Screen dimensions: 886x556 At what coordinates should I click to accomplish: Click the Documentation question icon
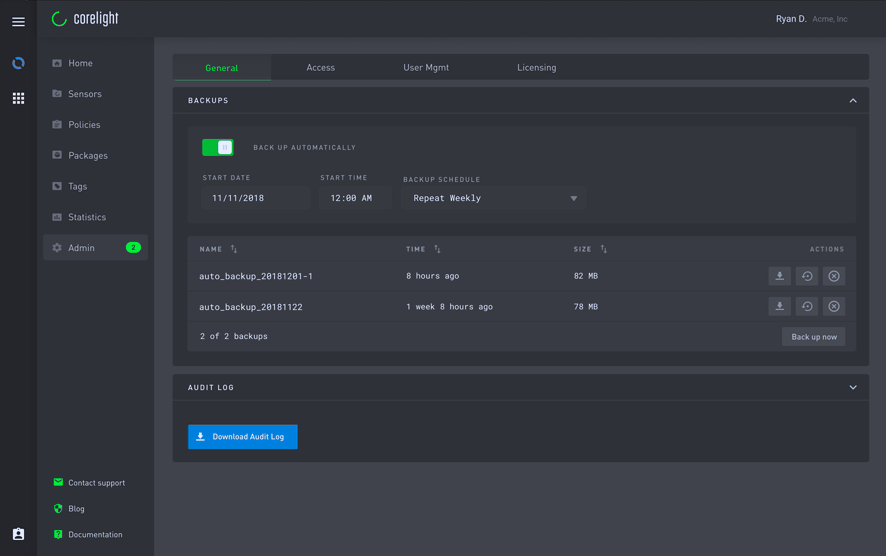pyautogui.click(x=58, y=534)
